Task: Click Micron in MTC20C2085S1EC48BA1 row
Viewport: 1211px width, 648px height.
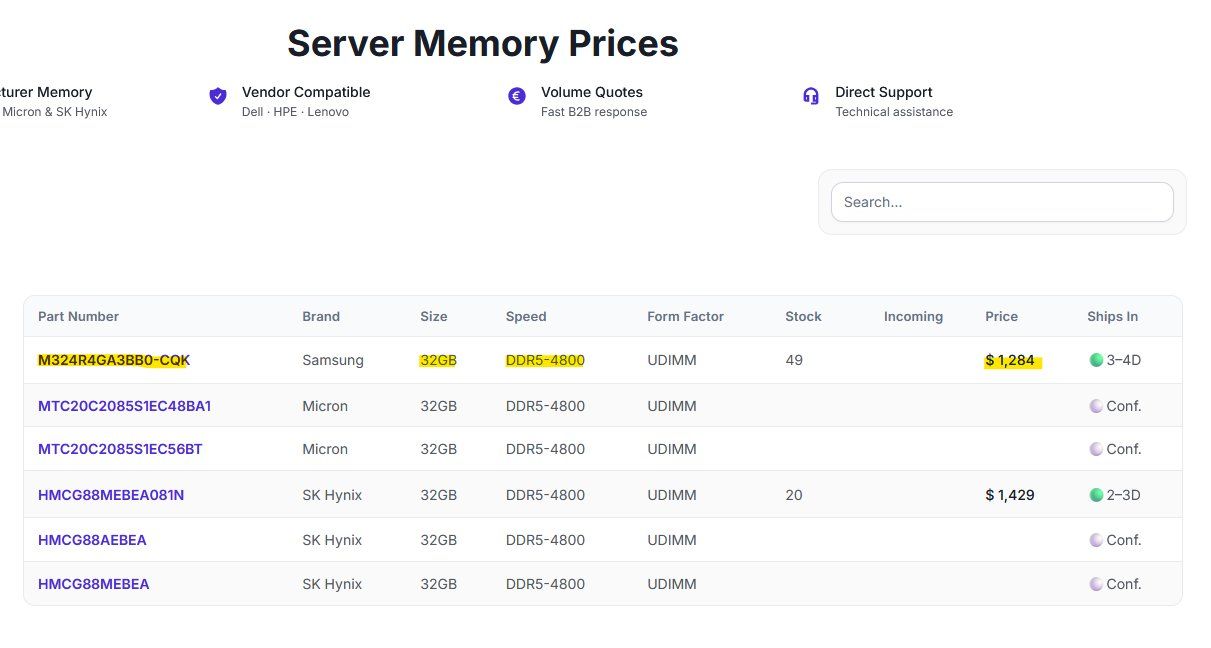Action: click(x=325, y=406)
